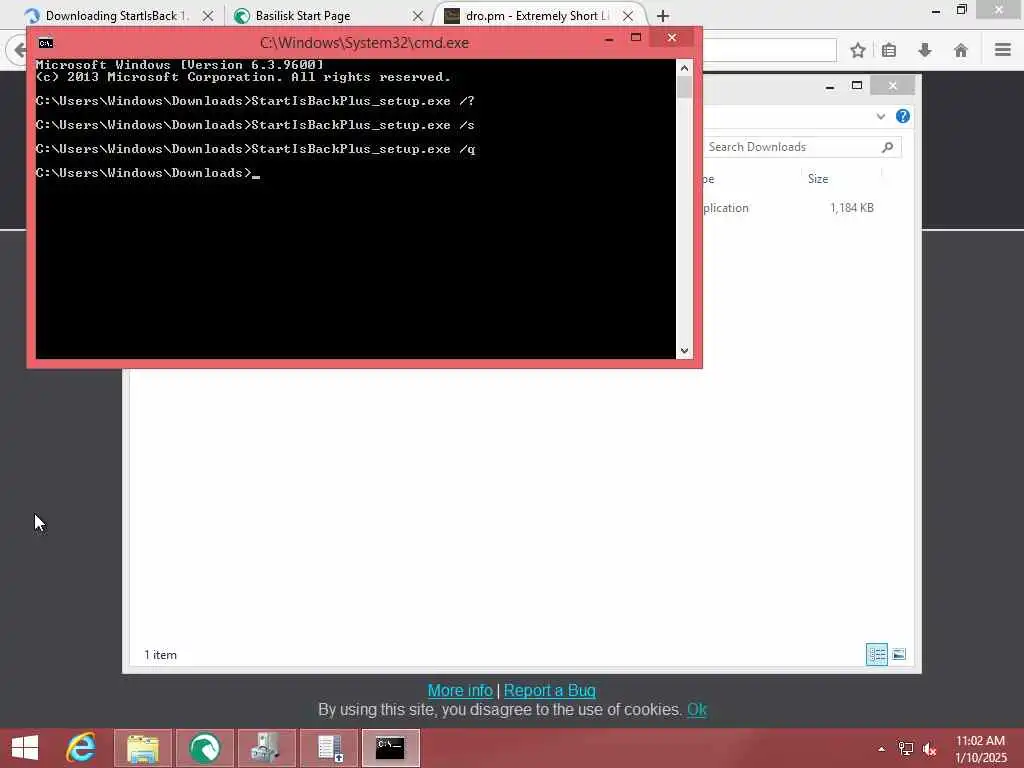This screenshot has width=1024, height=768.
Task: Select the Command Prompt taskbar icon
Action: pyautogui.click(x=391, y=748)
